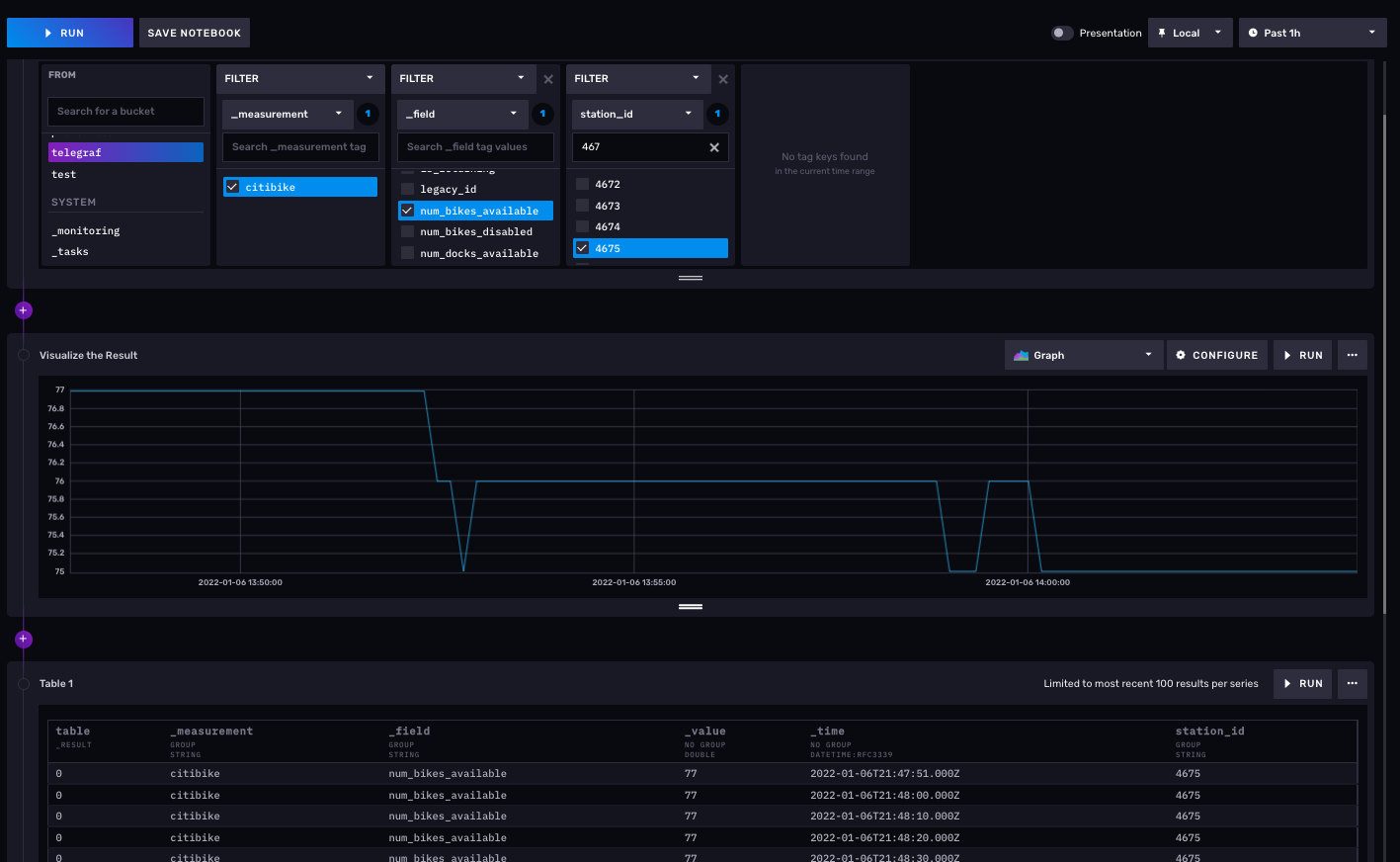
Task: Open the Table 1 more options menu
Action: 1352,683
